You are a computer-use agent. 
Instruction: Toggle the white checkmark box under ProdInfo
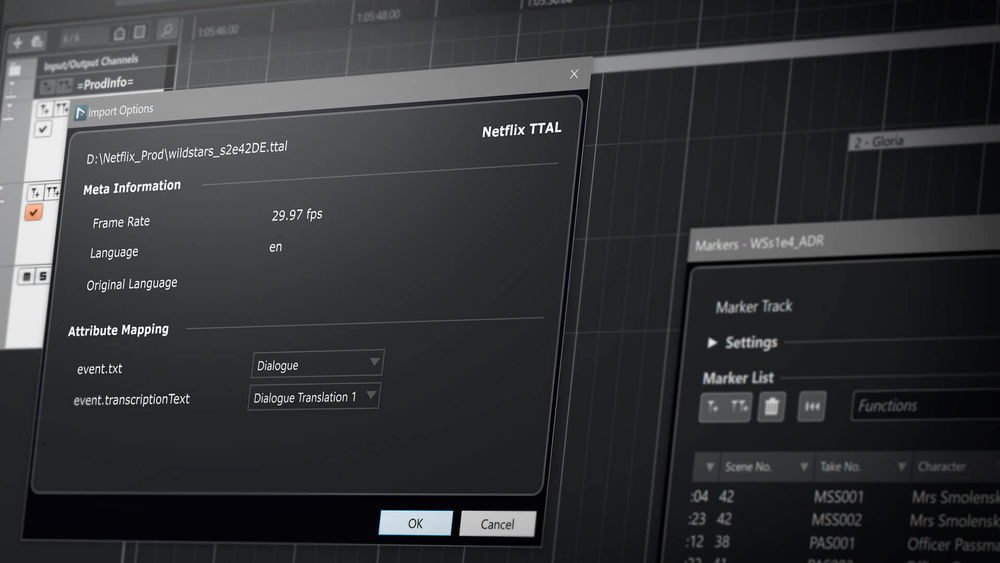(x=43, y=130)
